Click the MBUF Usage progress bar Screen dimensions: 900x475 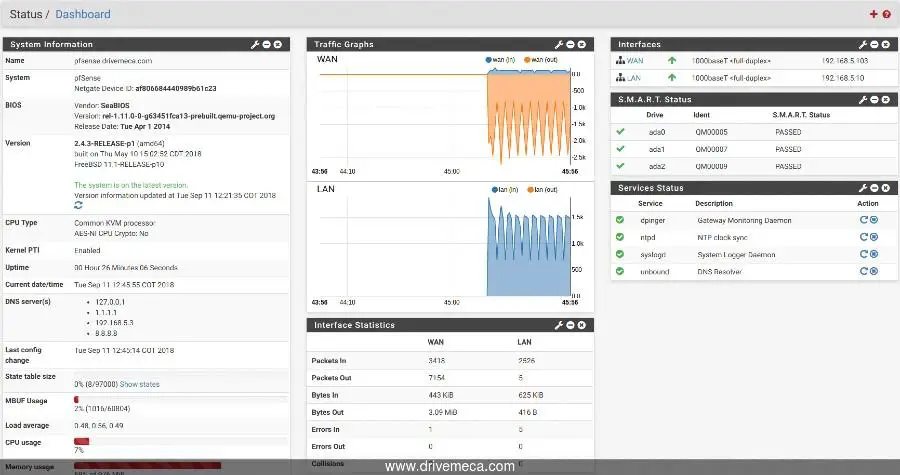[180, 399]
